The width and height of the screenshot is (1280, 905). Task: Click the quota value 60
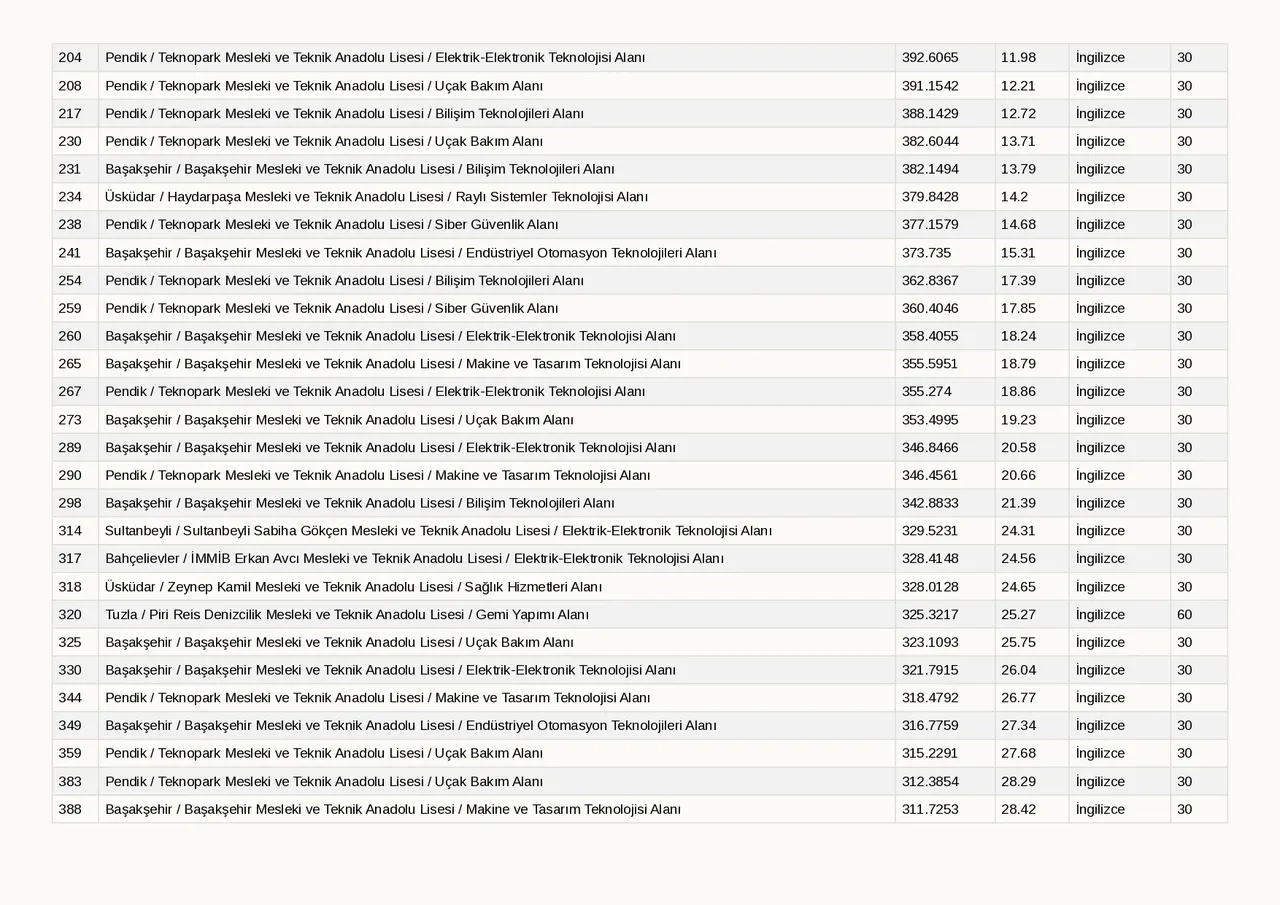[x=1185, y=615]
